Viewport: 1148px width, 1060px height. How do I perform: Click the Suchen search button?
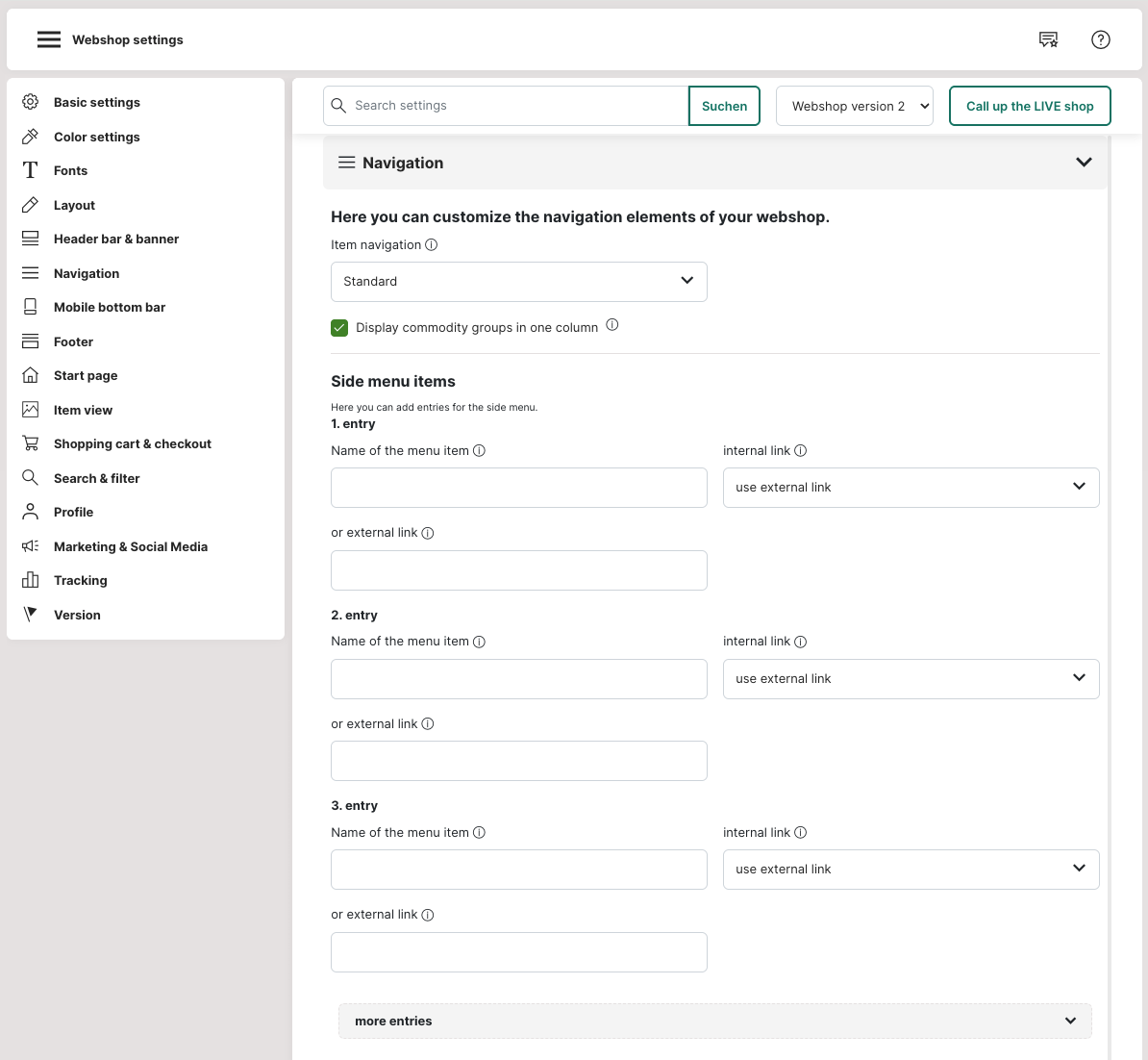point(724,106)
